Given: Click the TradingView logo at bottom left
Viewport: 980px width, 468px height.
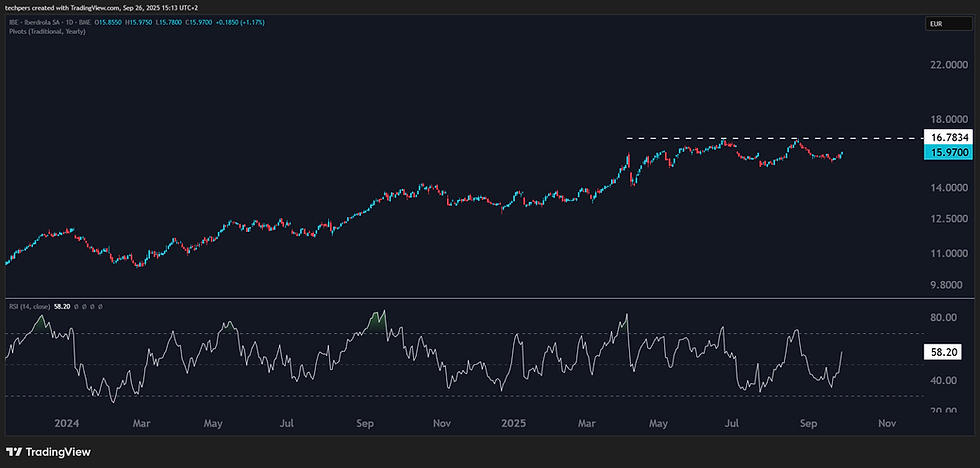Looking at the screenshot, I should [48, 451].
